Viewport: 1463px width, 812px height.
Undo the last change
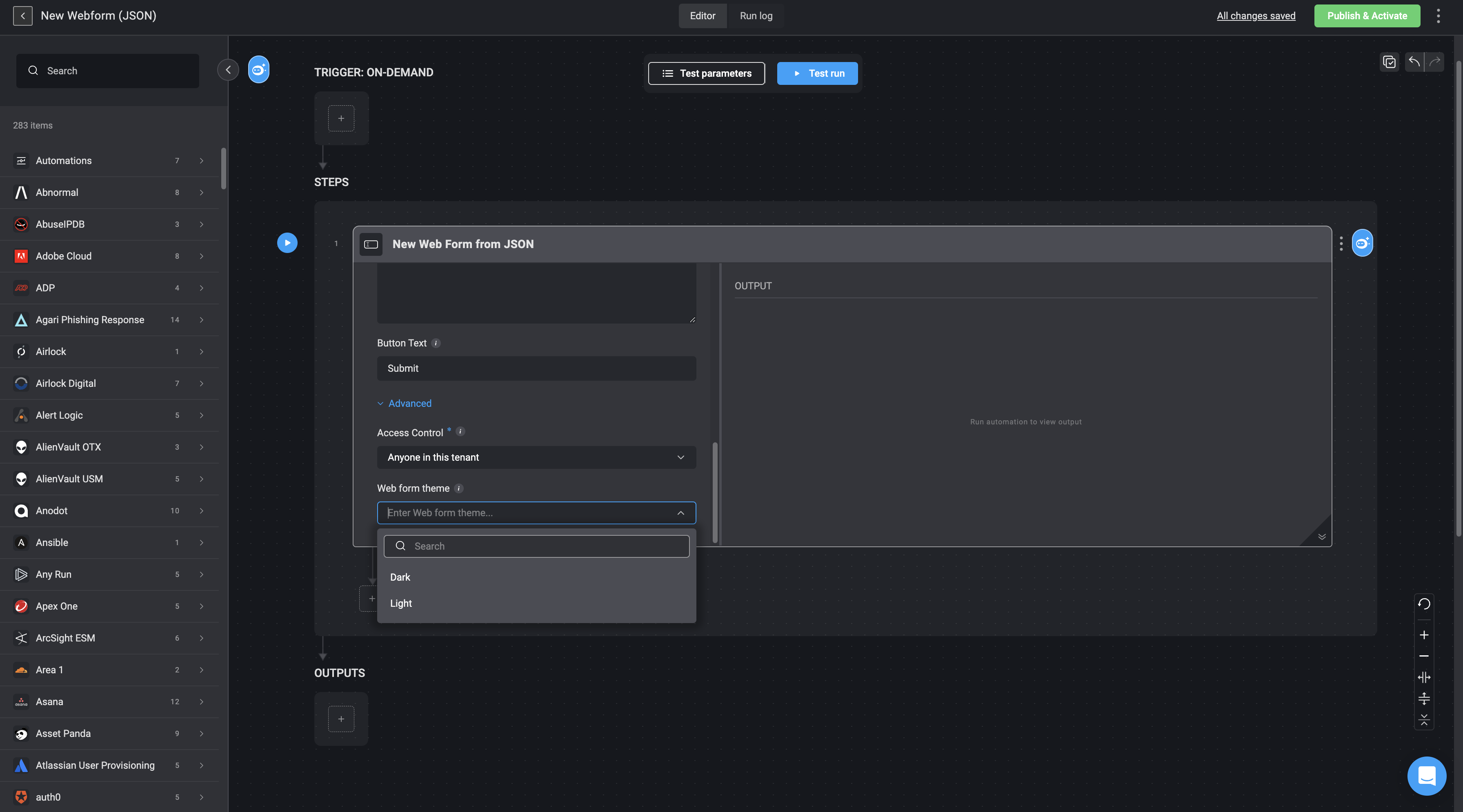click(1414, 62)
